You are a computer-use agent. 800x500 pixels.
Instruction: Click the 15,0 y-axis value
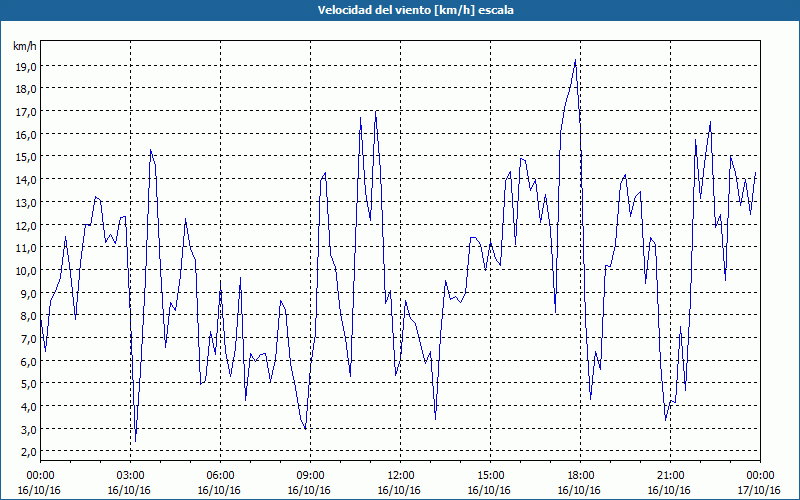tap(27, 157)
